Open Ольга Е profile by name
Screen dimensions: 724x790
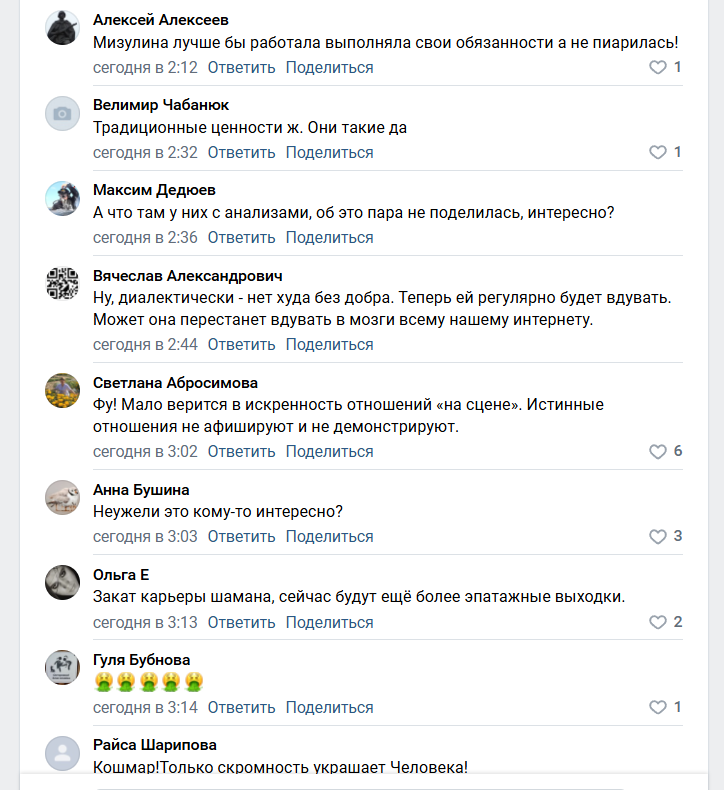click(x=121, y=574)
